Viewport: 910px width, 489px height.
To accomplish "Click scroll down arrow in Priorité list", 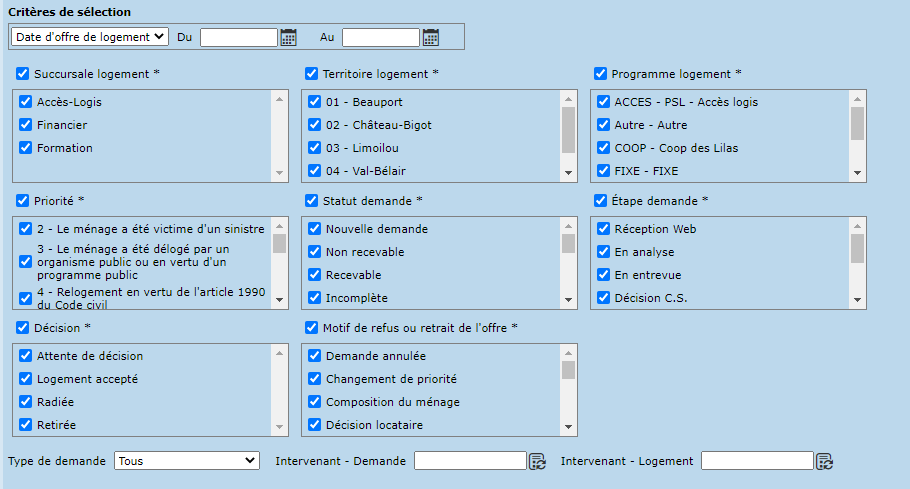I will coord(279,299).
